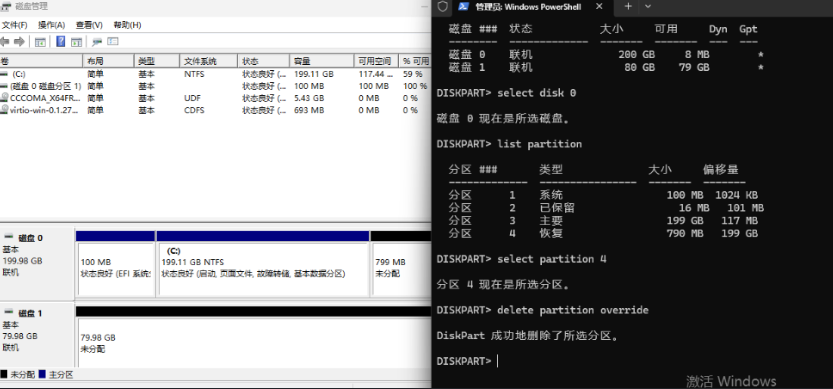Click the 分区 4 恢复 row in terminal
The width and height of the screenshot is (833, 389).
click(x=603, y=233)
